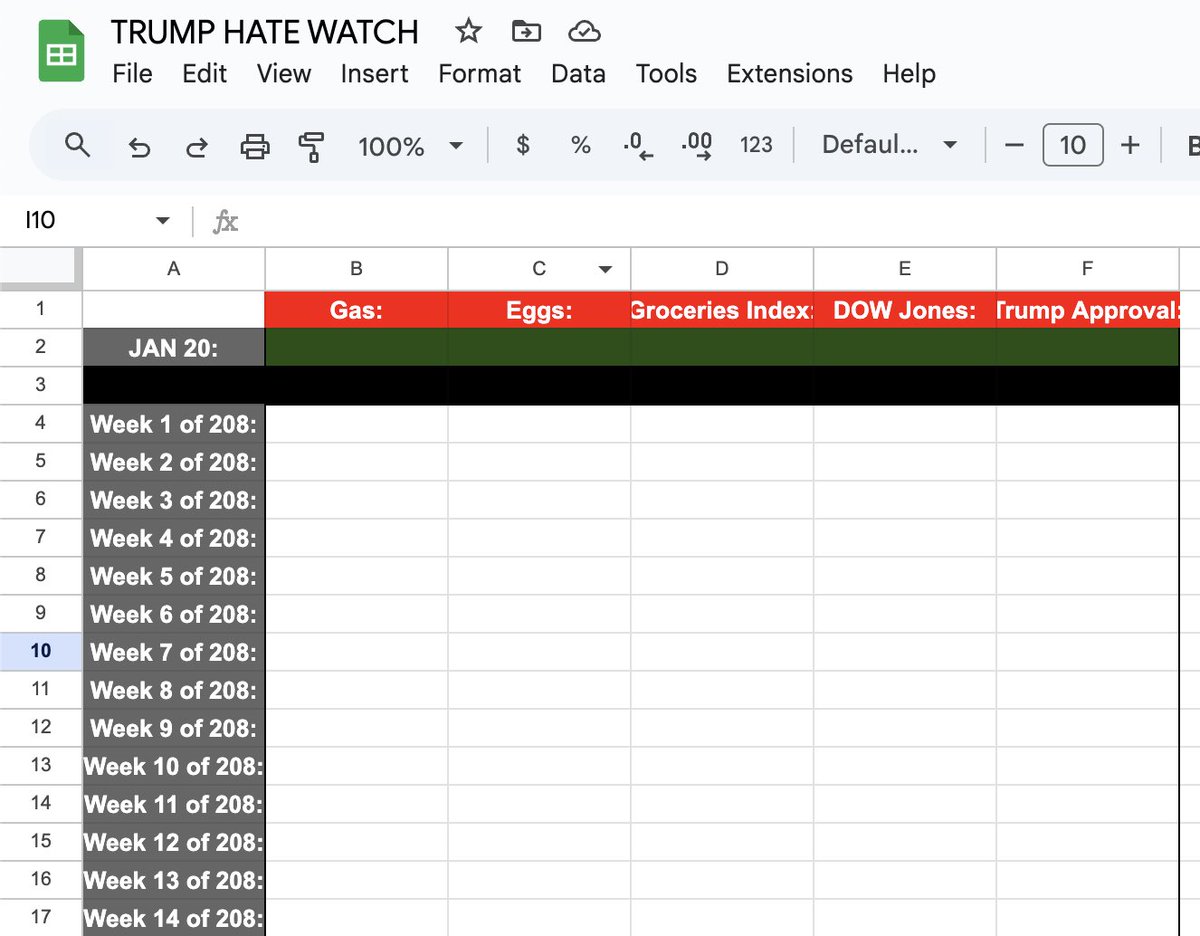Select column D header

coord(722,268)
